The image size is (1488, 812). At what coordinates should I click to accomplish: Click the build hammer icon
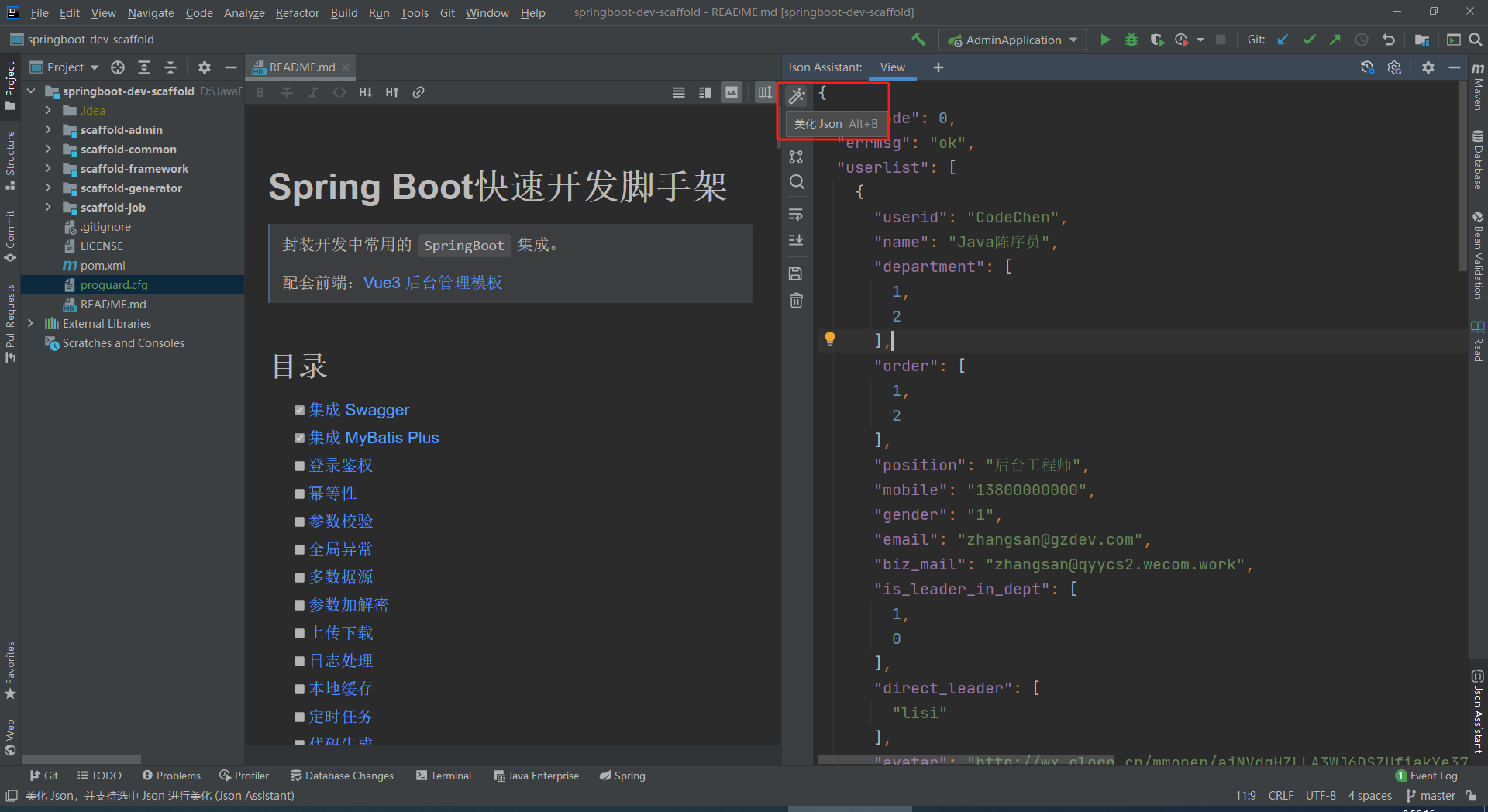pyautogui.click(x=918, y=40)
